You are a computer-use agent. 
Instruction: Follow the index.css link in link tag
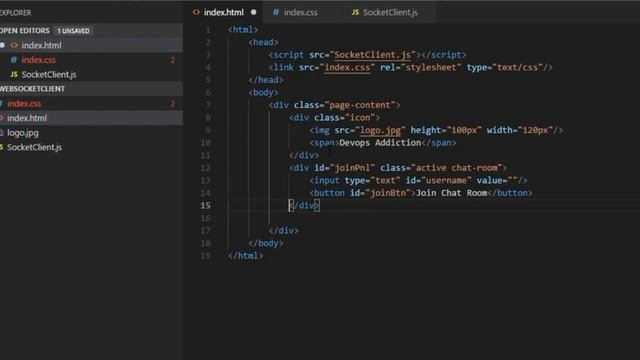pyautogui.click(x=347, y=67)
